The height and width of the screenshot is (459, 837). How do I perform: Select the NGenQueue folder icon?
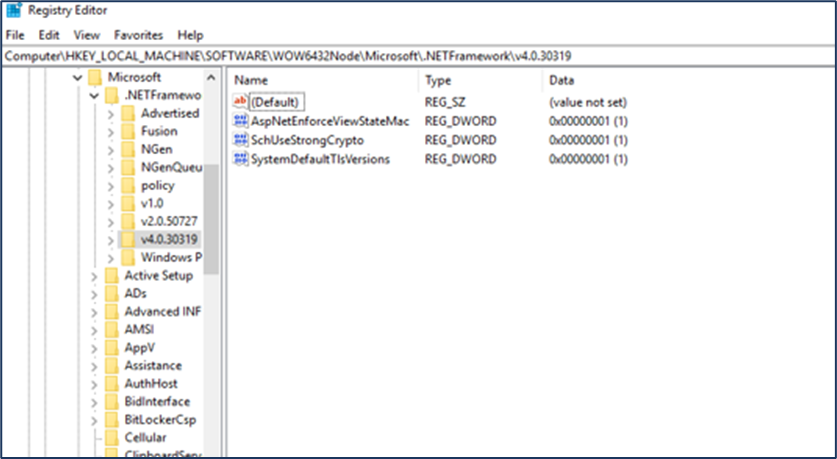pos(128,168)
